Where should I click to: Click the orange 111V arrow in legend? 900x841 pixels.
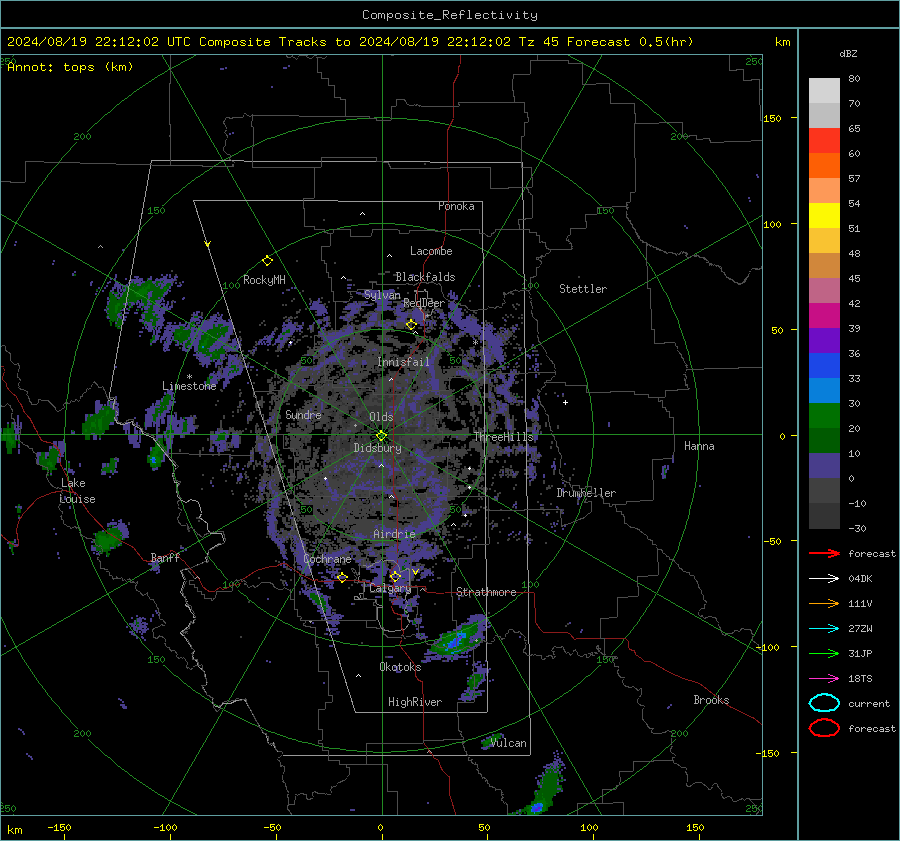(824, 603)
